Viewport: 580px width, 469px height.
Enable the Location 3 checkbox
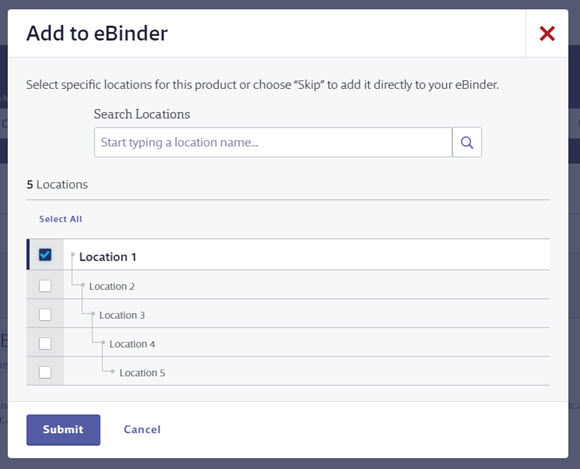click(45, 314)
